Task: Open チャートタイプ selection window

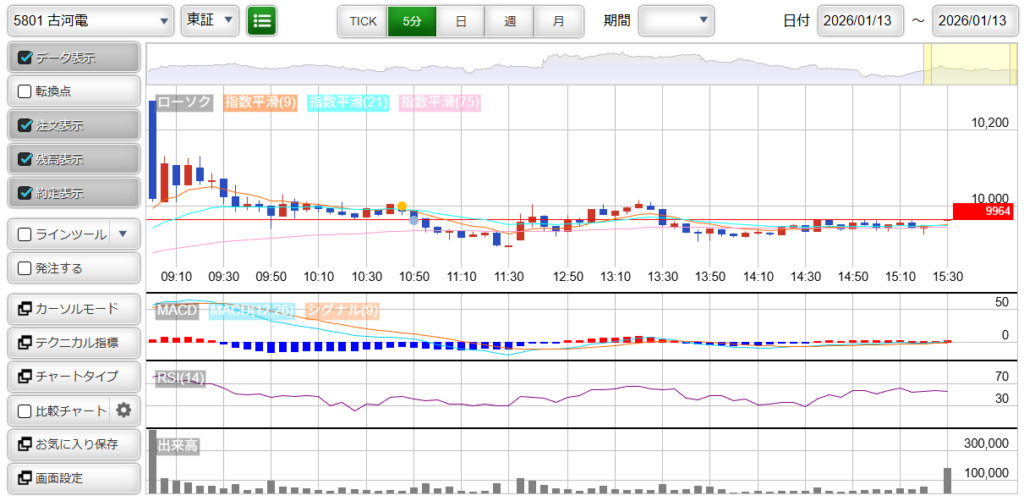Action: coord(72,376)
